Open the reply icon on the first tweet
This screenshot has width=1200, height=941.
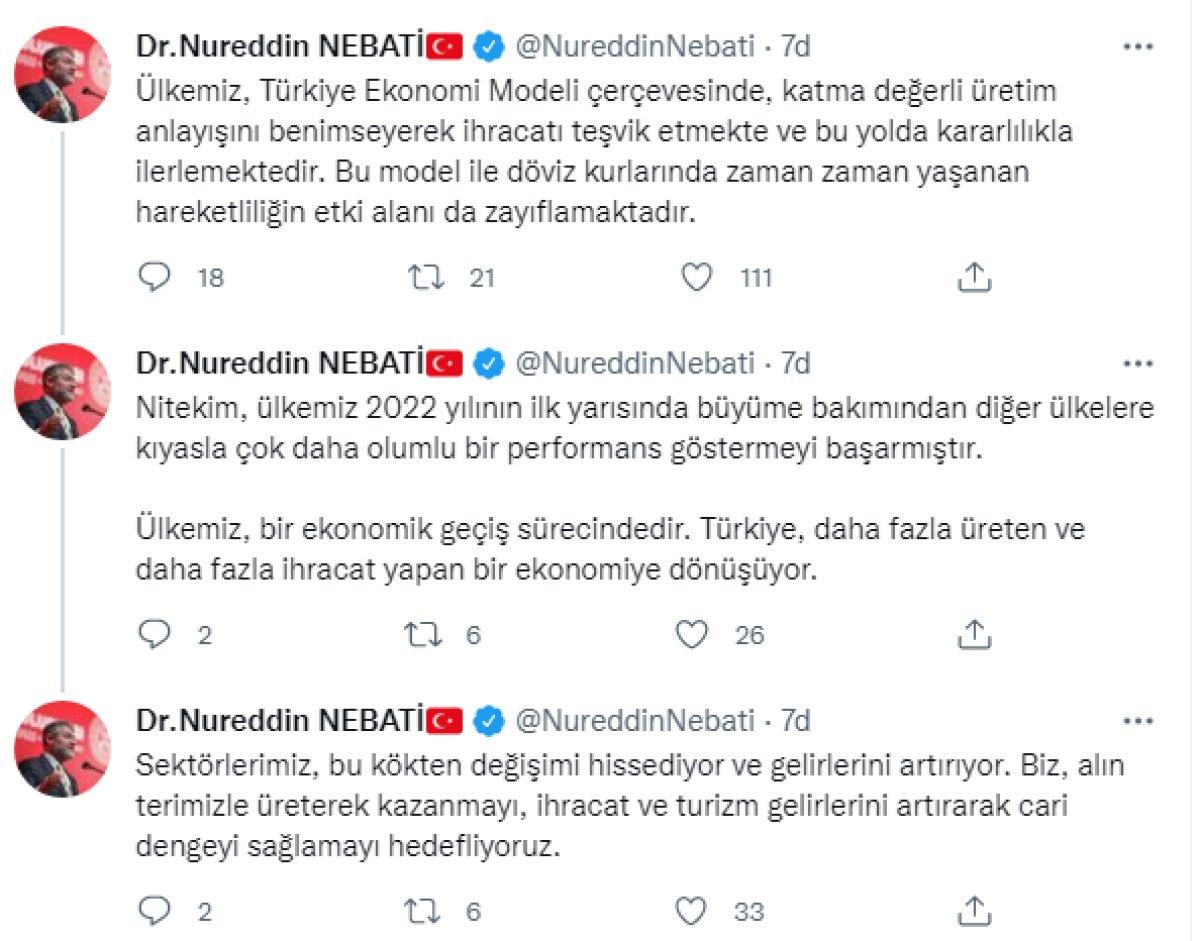tap(152, 277)
